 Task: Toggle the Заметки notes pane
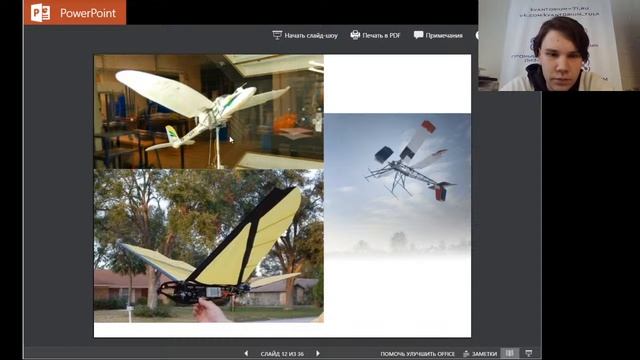click(480, 354)
